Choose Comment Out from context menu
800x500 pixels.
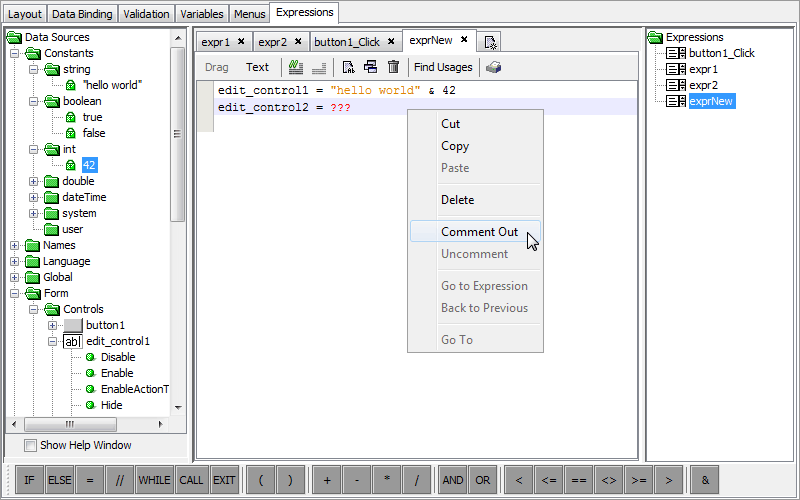coord(479,231)
